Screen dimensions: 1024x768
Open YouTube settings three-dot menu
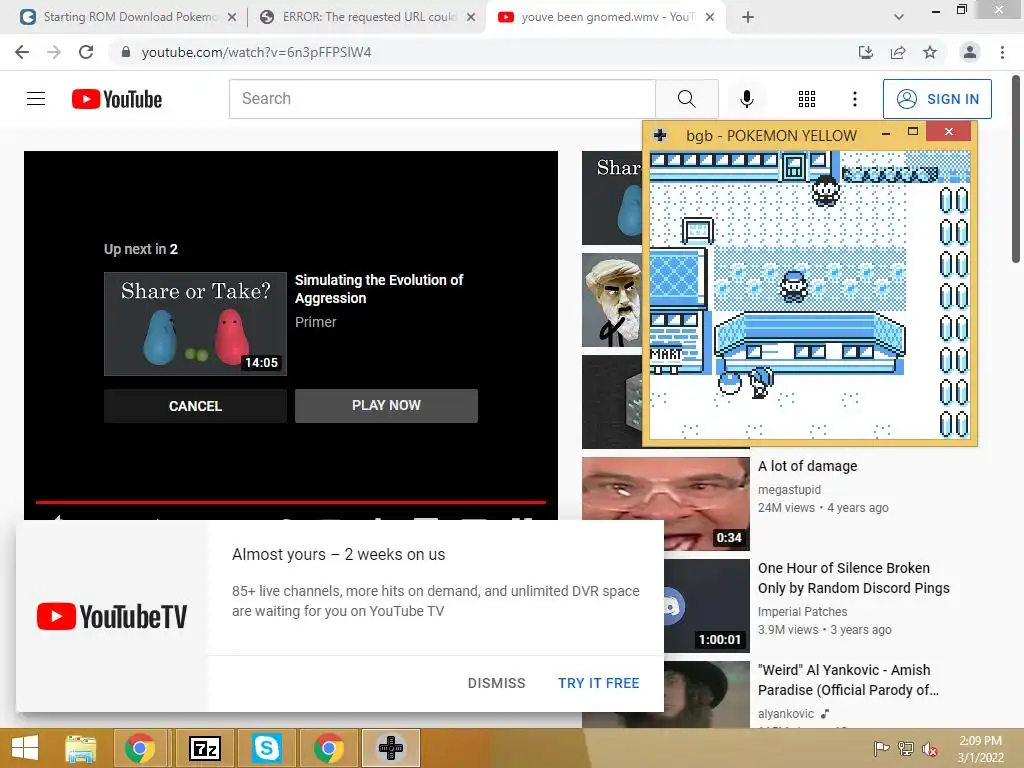pos(854,99)
